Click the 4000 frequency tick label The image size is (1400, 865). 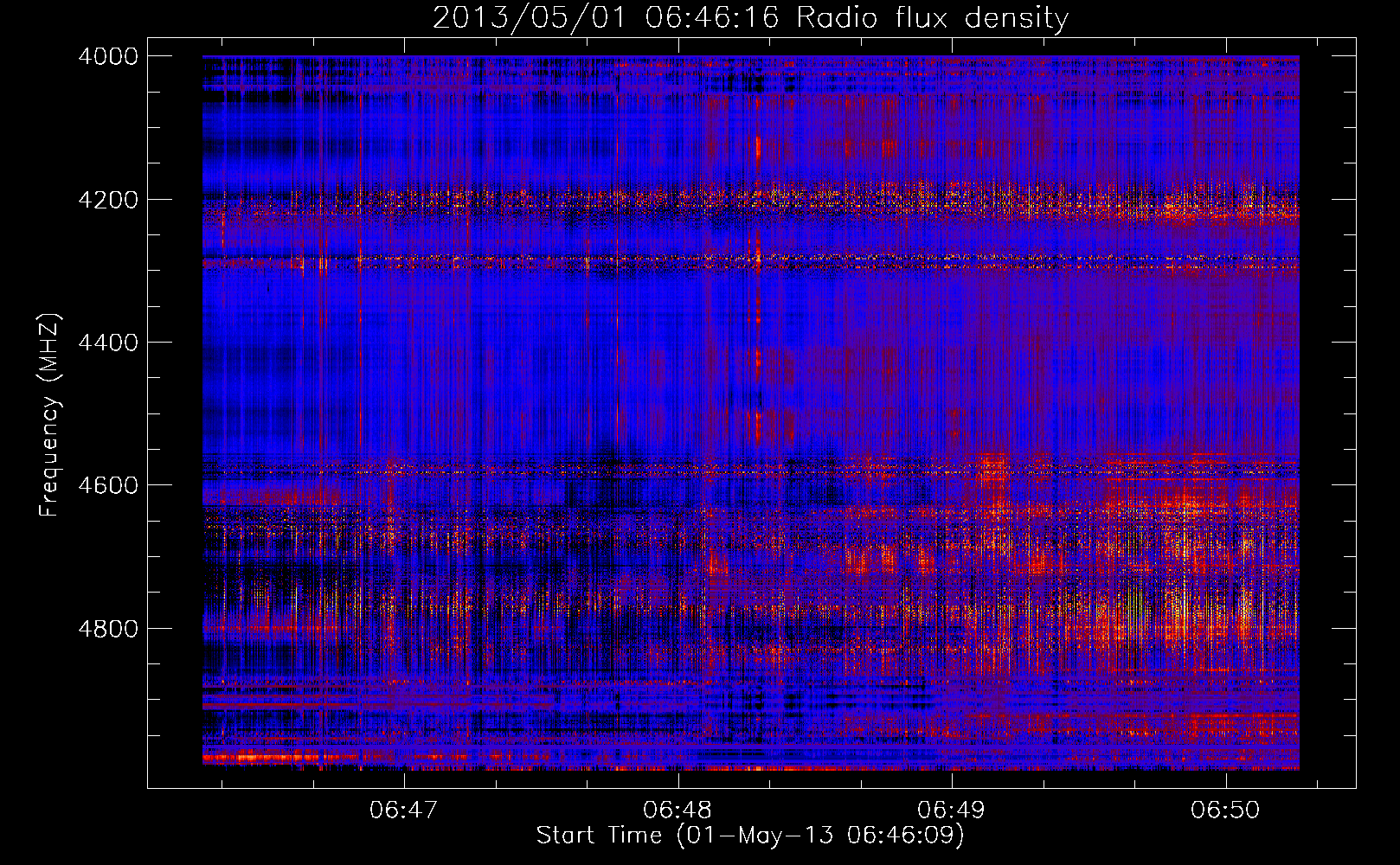coord(108,56)
